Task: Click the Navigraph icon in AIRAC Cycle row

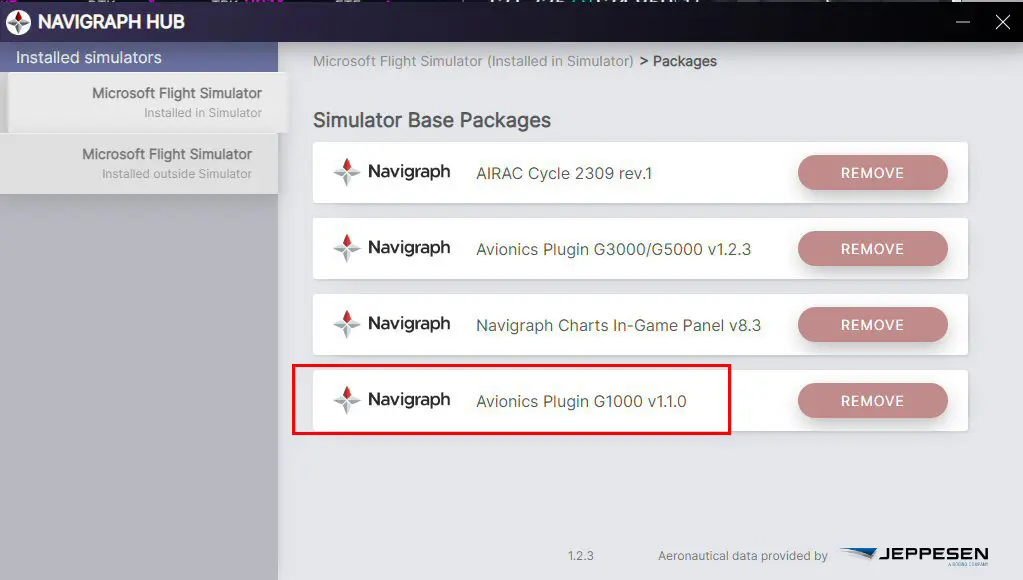Action: click(x=346, y=172)
